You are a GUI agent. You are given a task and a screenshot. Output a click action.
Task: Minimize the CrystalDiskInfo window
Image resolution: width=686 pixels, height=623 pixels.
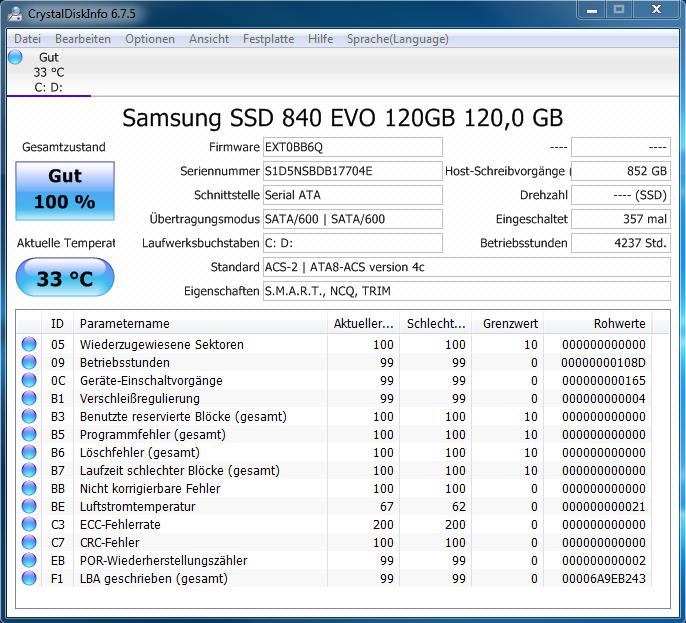pos(592,10)
